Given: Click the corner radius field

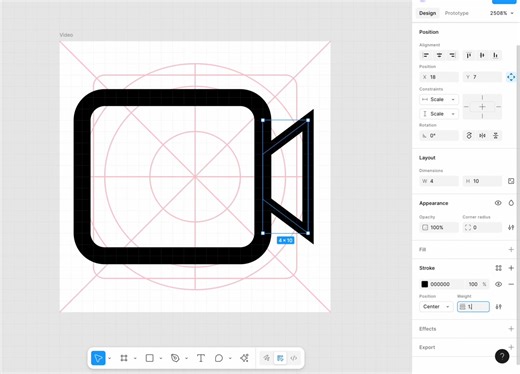Looking at the screenshot, I should [x=482, y=227].
